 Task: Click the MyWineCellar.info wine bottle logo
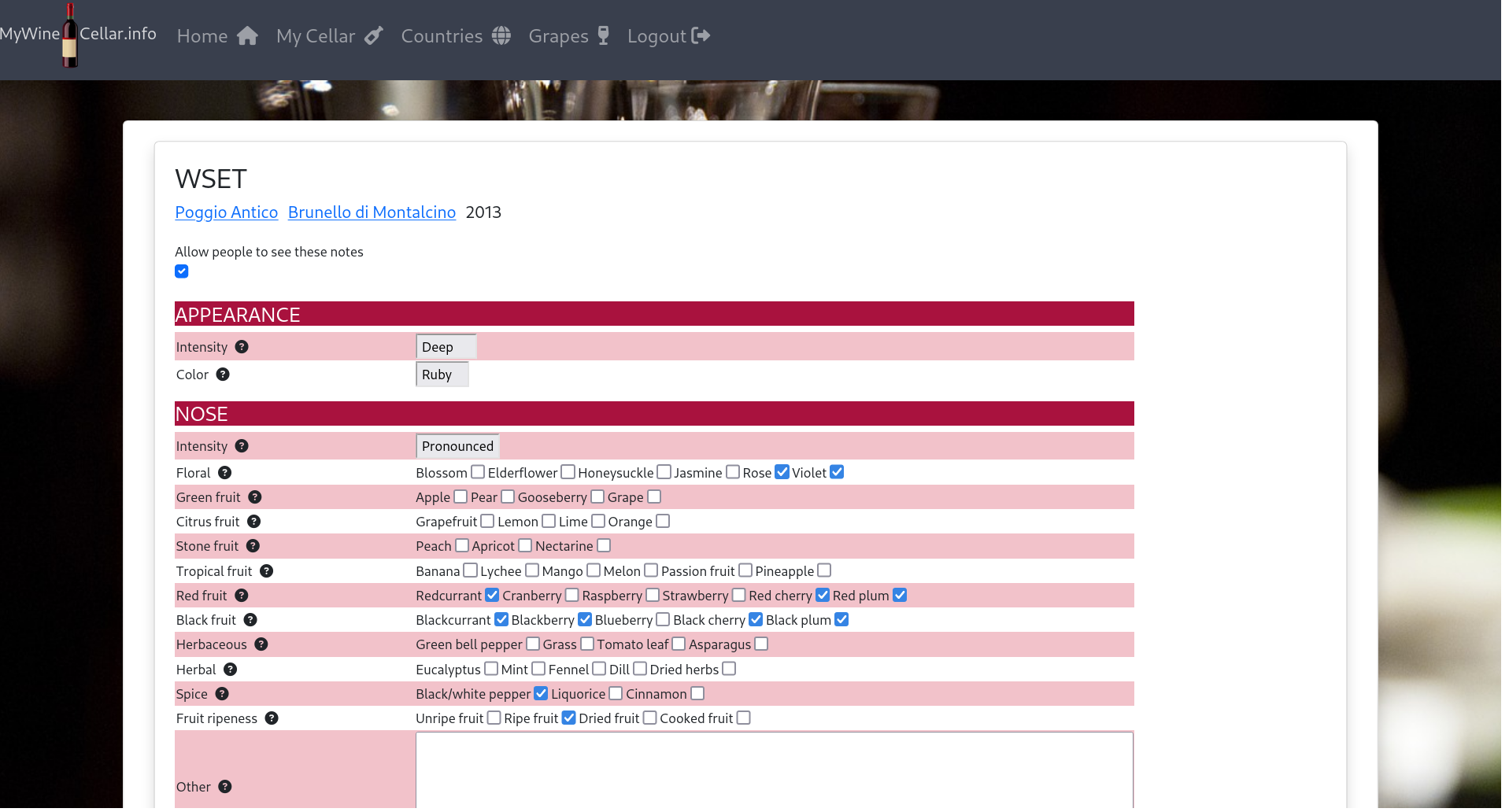70,35
